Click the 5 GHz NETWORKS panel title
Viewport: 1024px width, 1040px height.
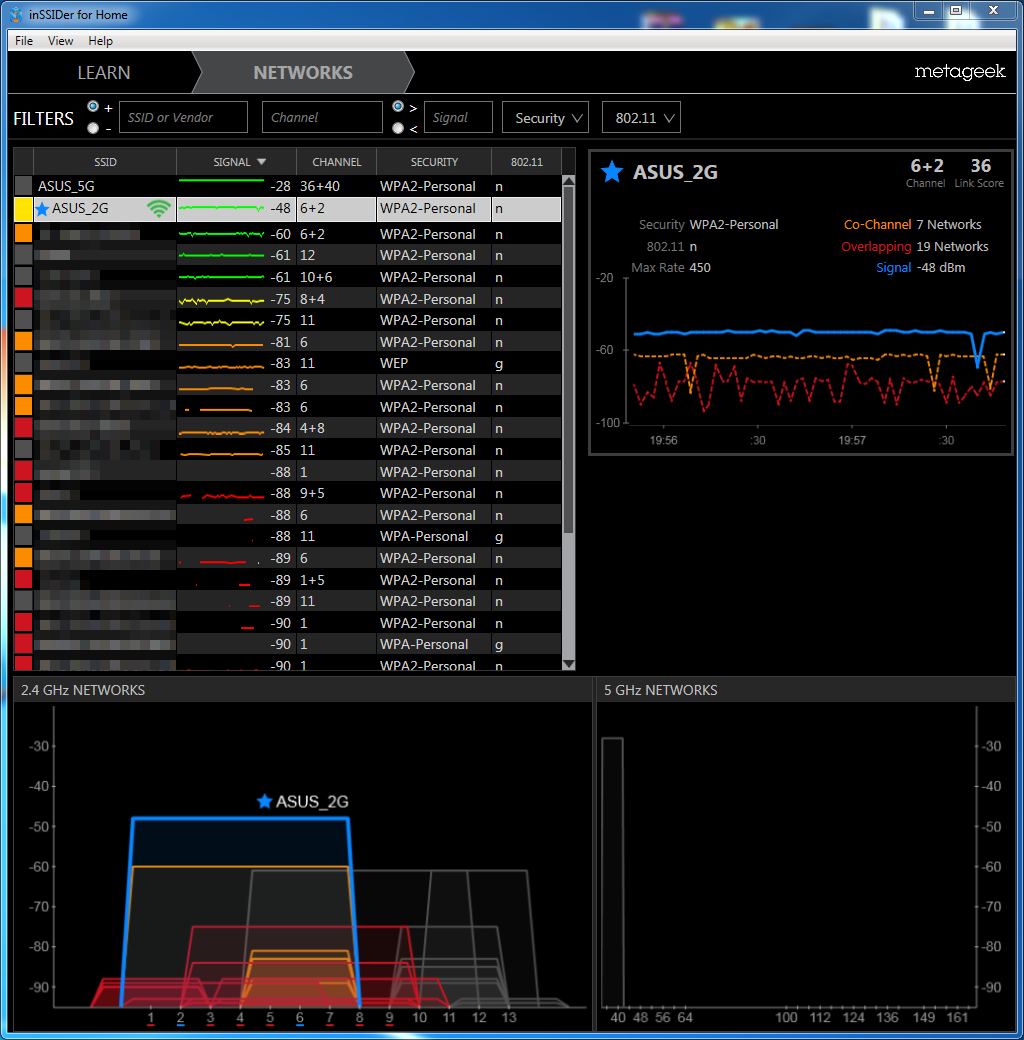pos(661,690)
